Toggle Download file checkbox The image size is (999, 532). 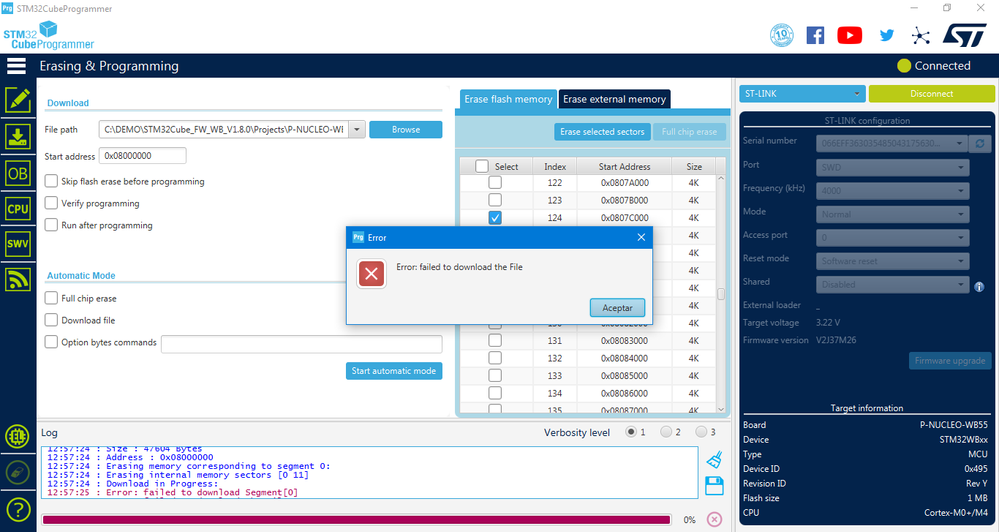[x=51, y=319]
